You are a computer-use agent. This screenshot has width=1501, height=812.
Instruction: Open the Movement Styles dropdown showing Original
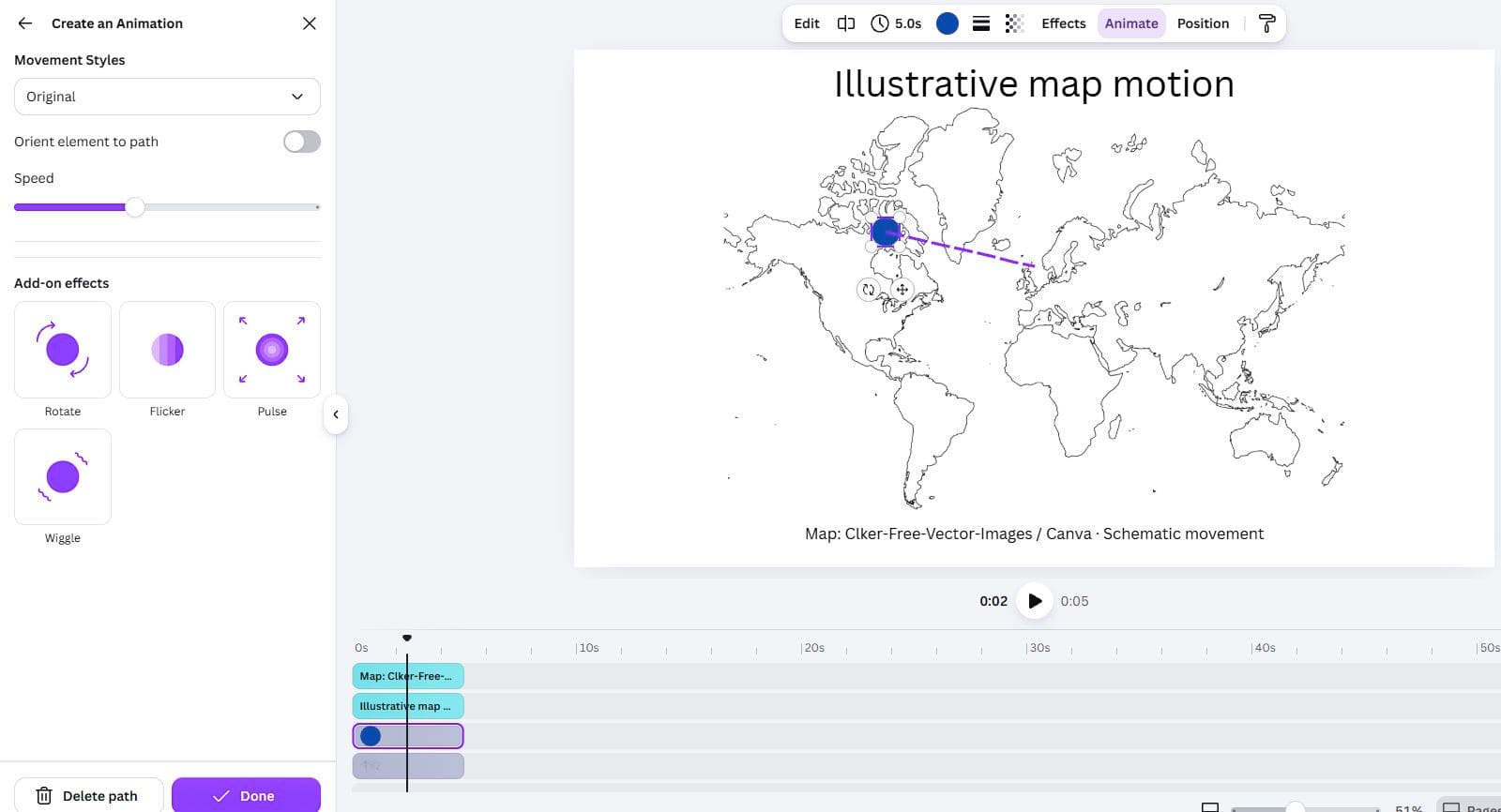[167, 97]
